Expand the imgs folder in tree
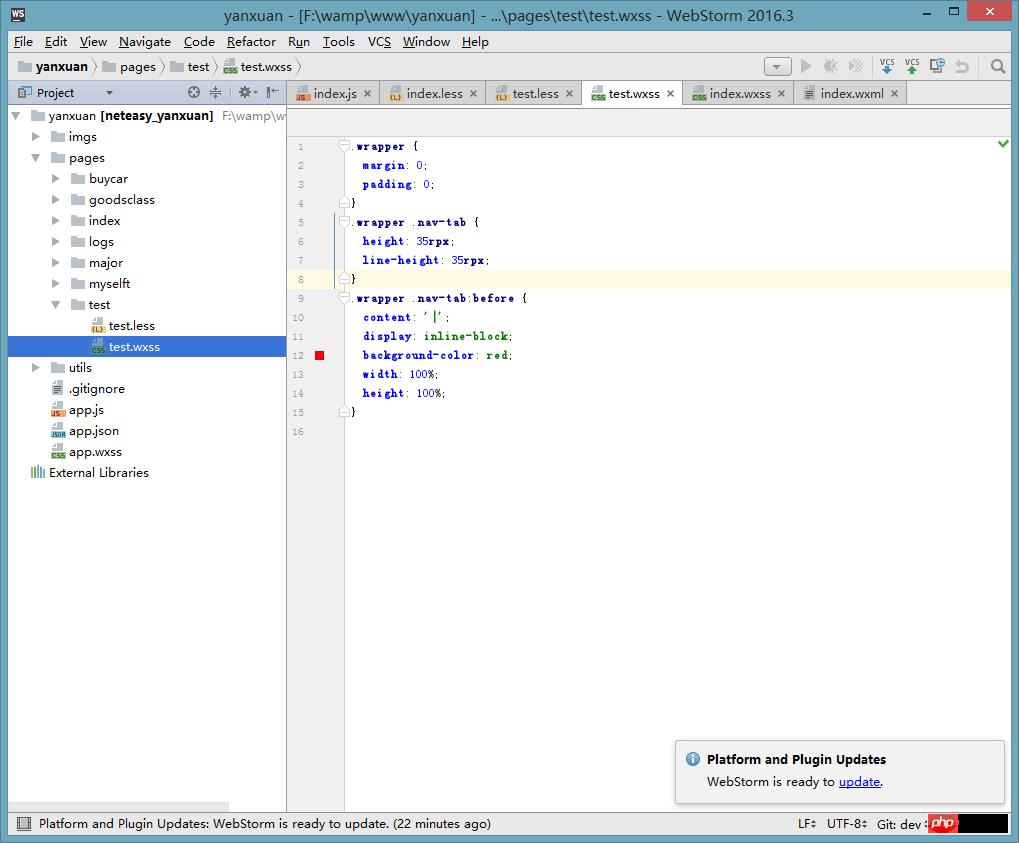The image size is (1019, 843). pos(36,137)
